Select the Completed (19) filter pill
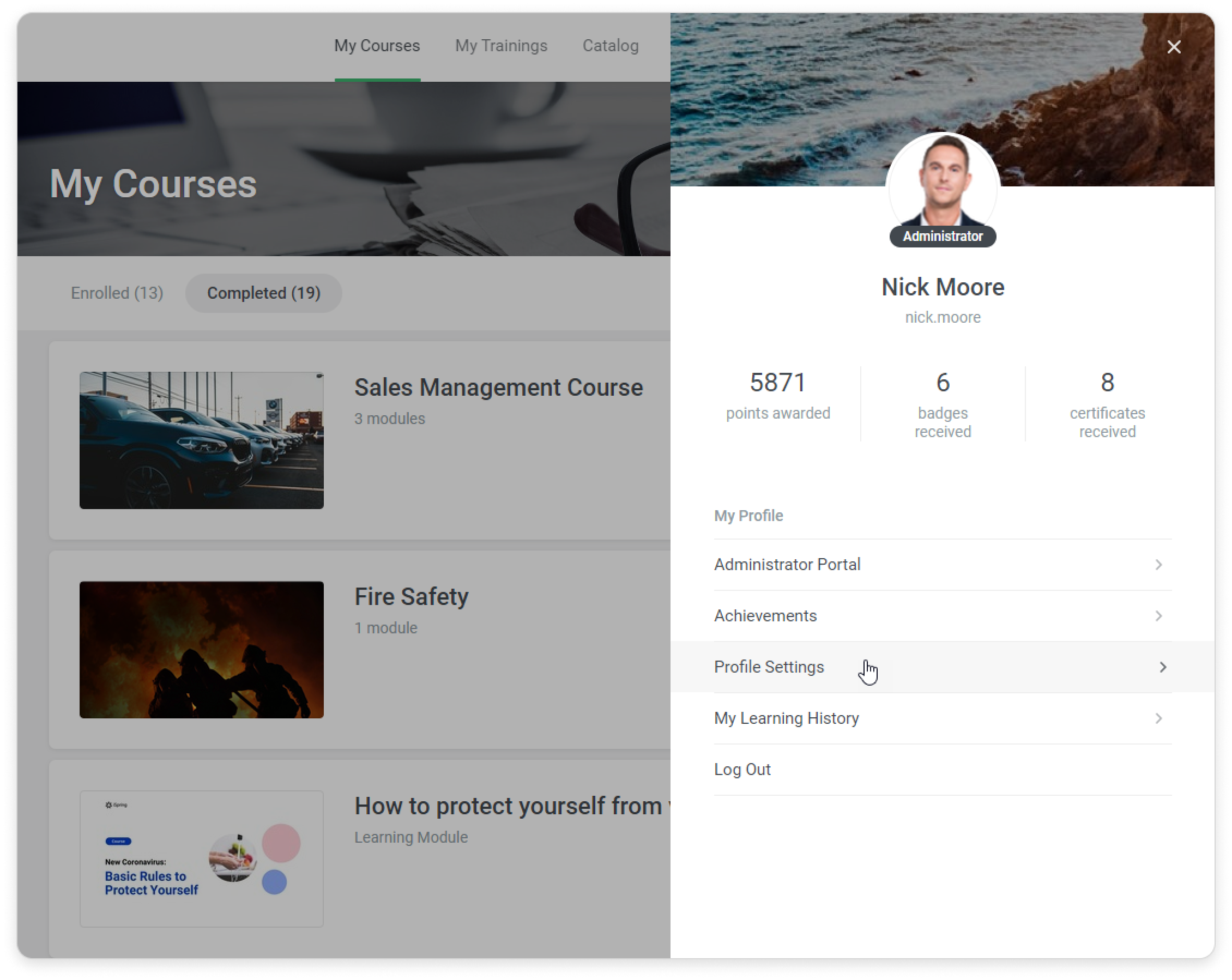 coord(263,293)
